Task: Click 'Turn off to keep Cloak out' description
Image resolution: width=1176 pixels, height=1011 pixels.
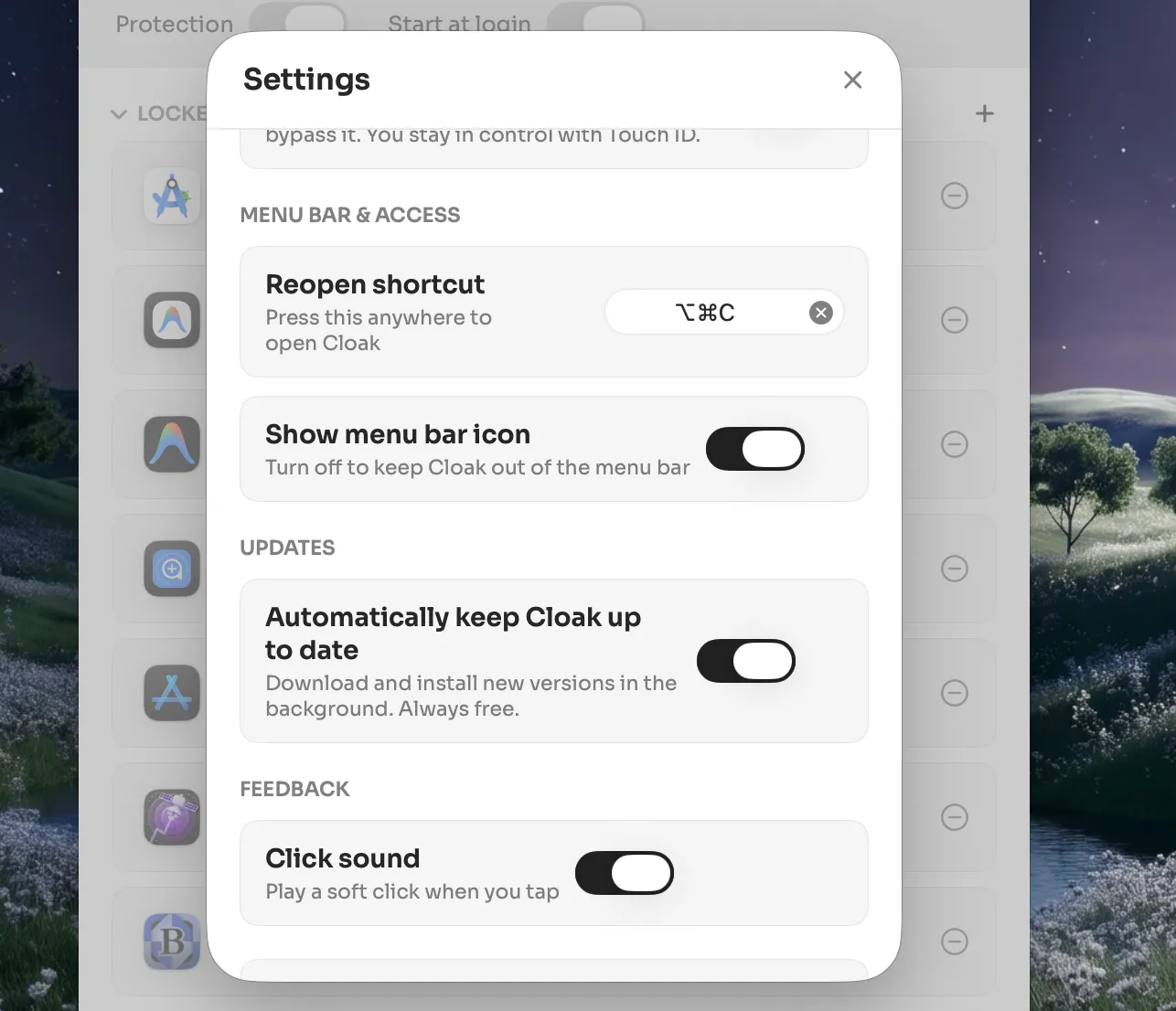Action: tap(477, 467)
